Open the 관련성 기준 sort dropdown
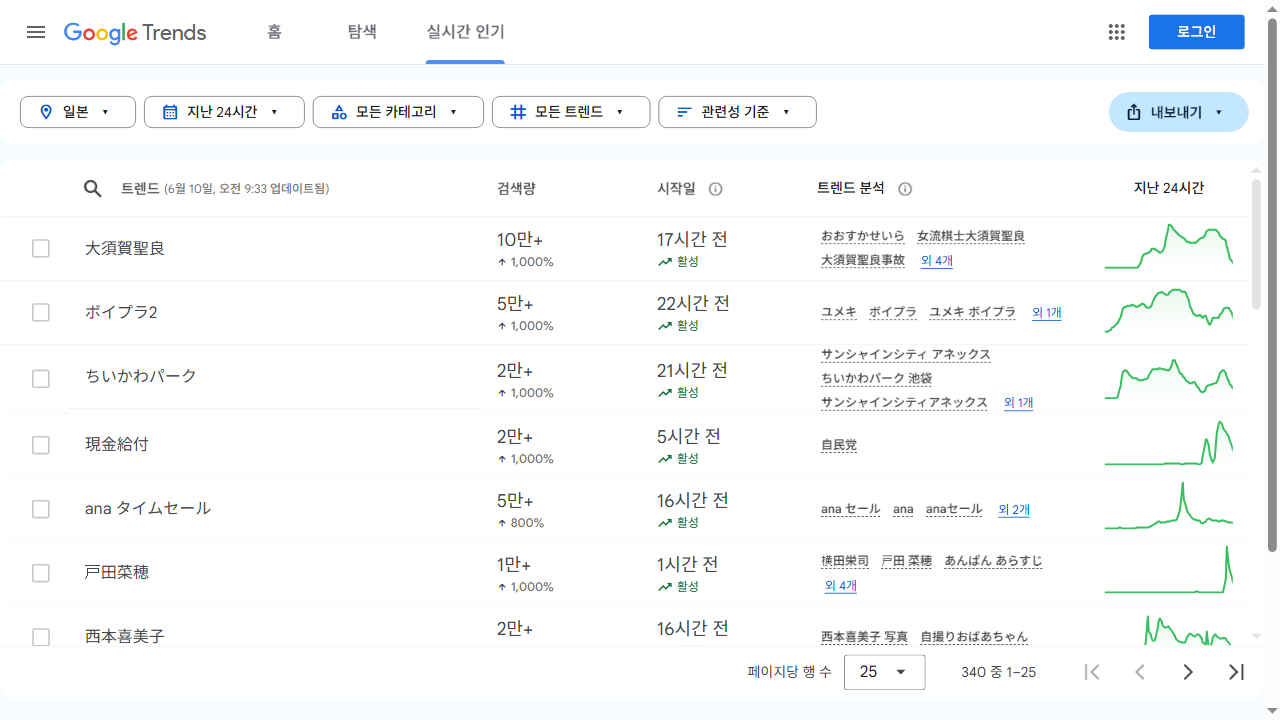Viewport: 1280px width, 720px height. (737, 112)
